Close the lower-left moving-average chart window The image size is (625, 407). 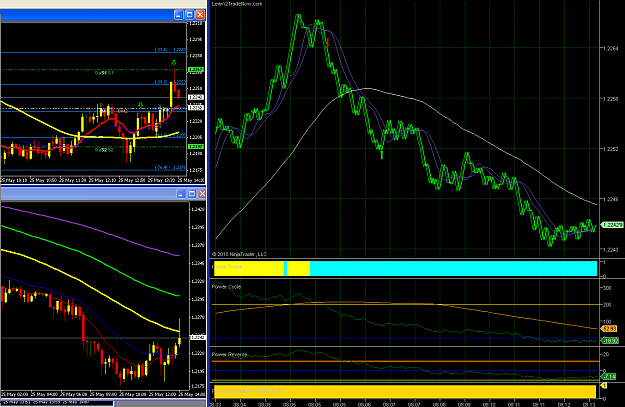[202, 194]
